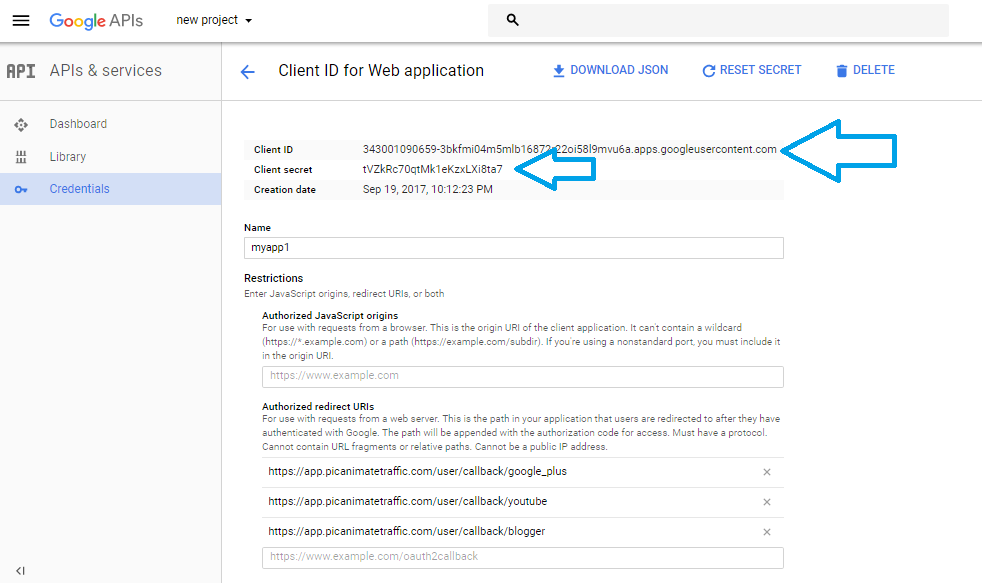Click the Library icon in sidebar

pos(21,157)
